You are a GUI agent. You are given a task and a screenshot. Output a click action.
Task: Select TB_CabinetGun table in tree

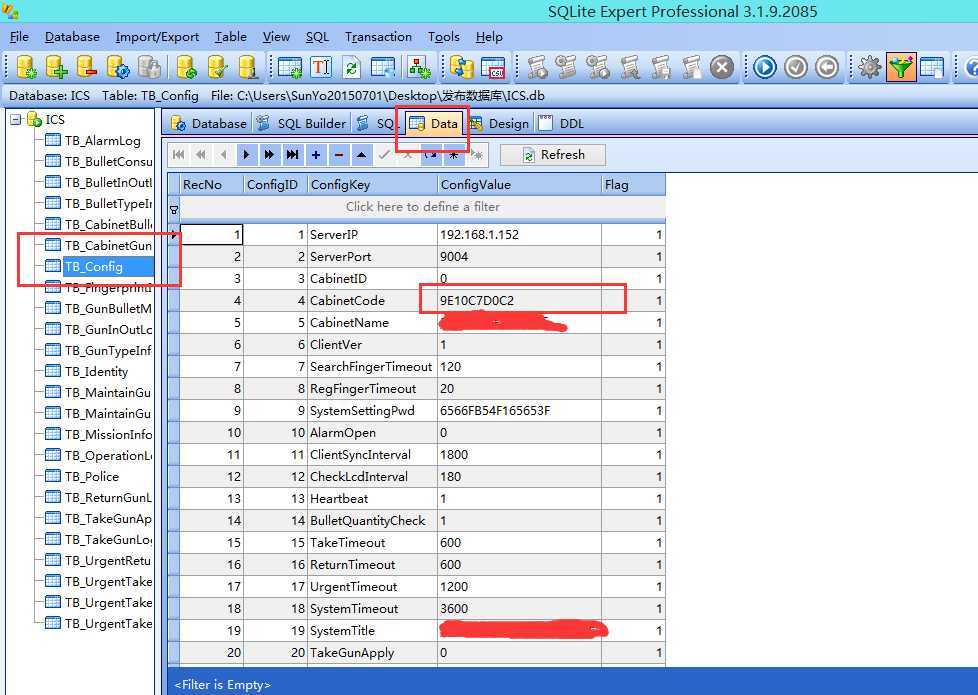coord(108,246)
